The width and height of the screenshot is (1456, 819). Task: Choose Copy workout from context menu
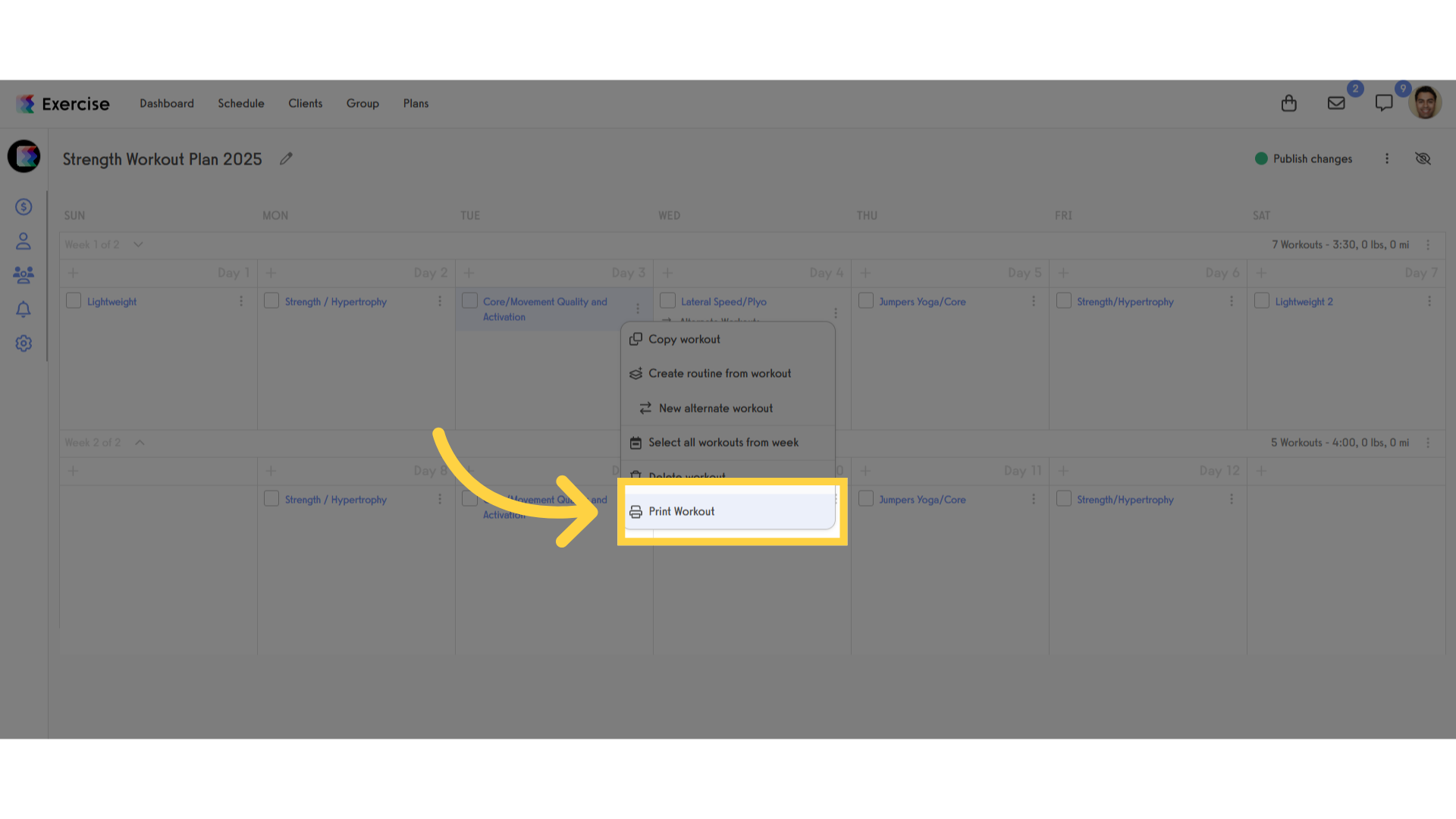728,340
